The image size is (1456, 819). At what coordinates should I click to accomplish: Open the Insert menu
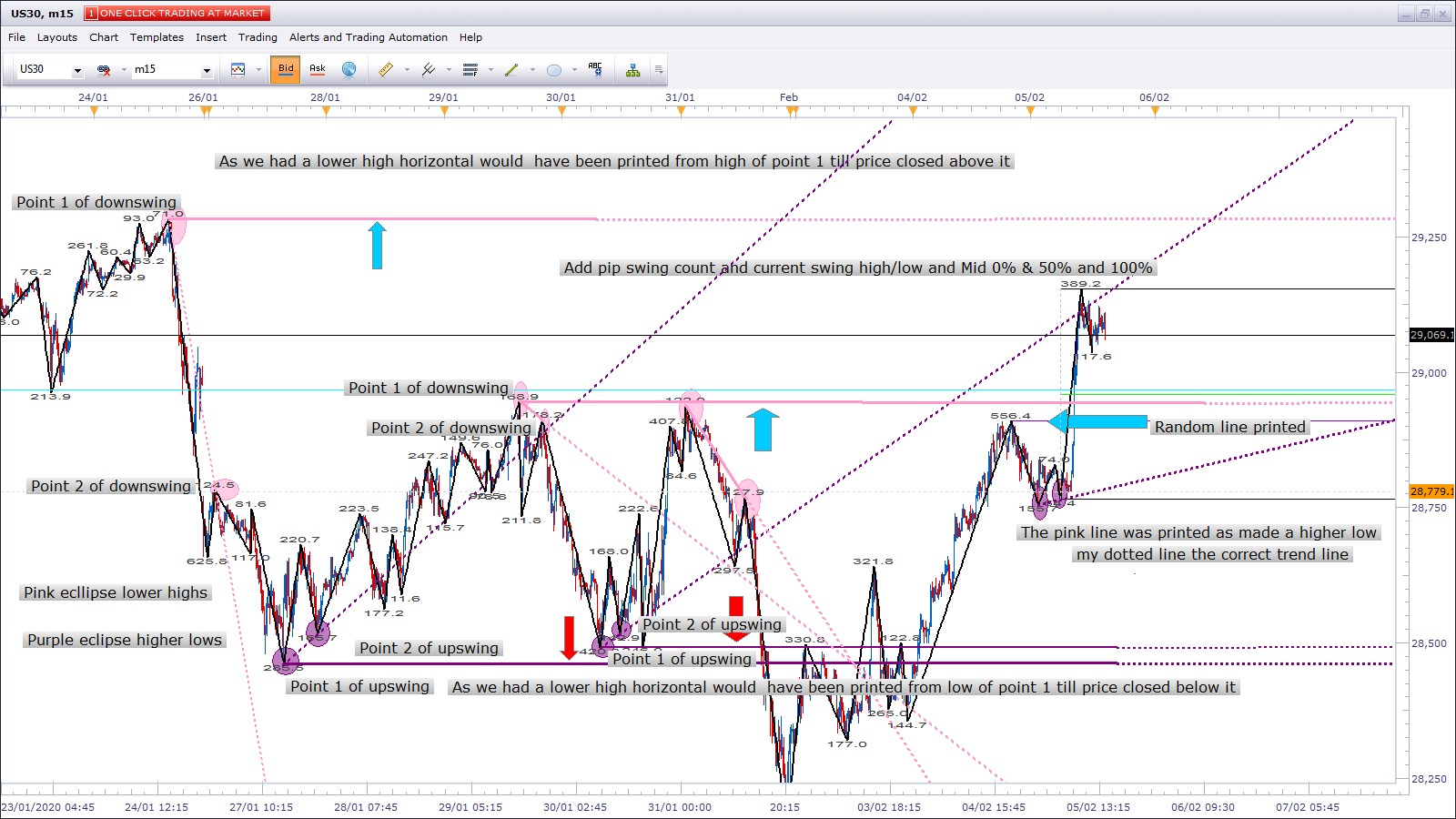pos(211,37)
